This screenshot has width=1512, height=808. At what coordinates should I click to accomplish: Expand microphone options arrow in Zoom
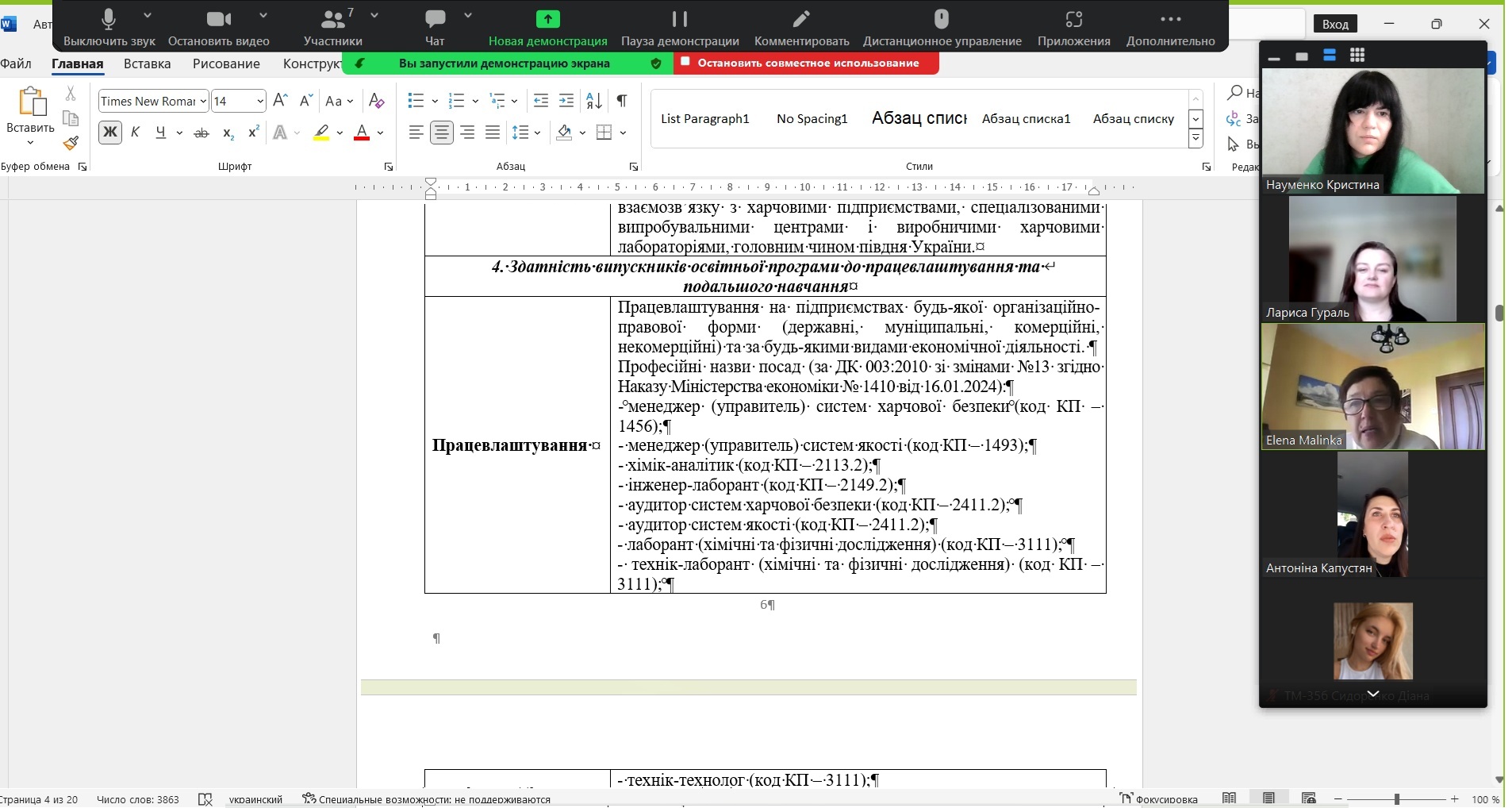click(148, 15)
